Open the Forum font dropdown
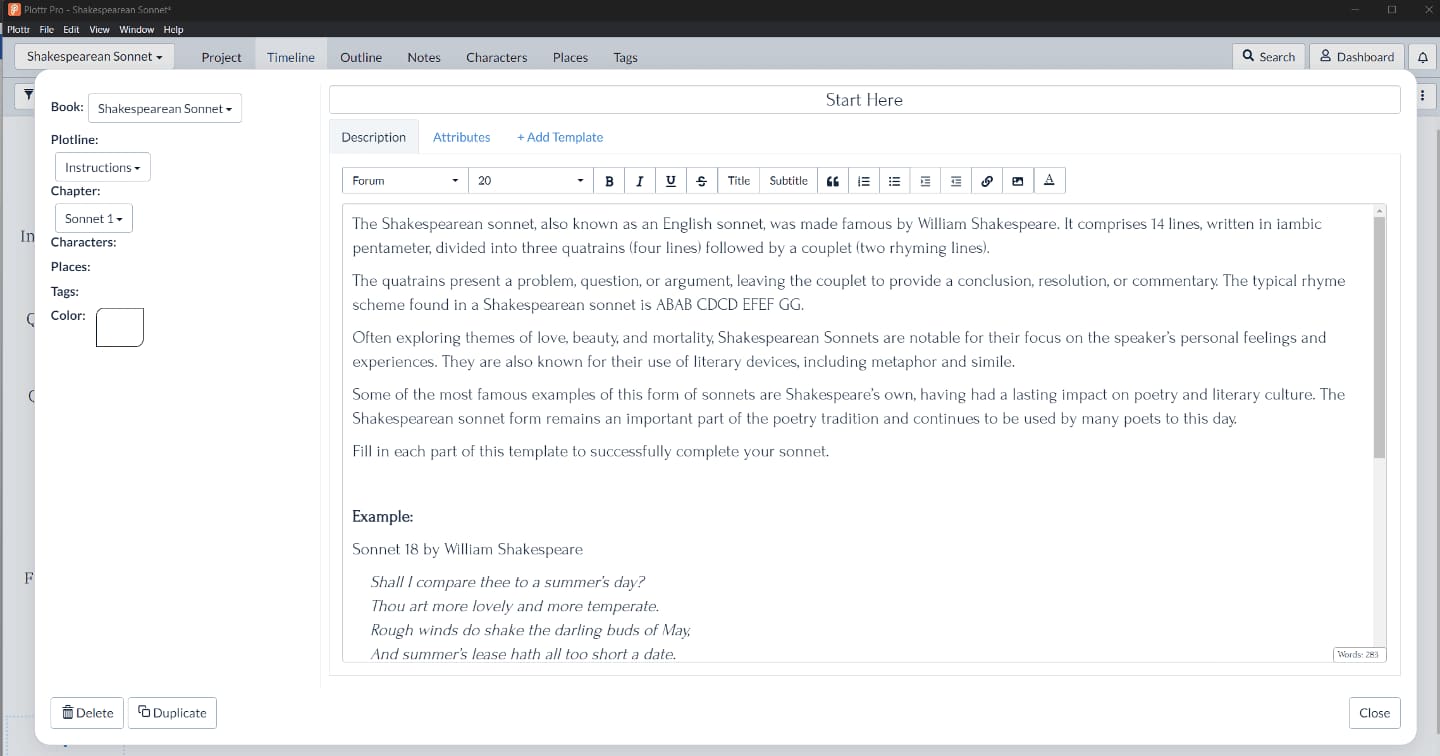This screenshot has height=756, width=1440. click(405, 181)
